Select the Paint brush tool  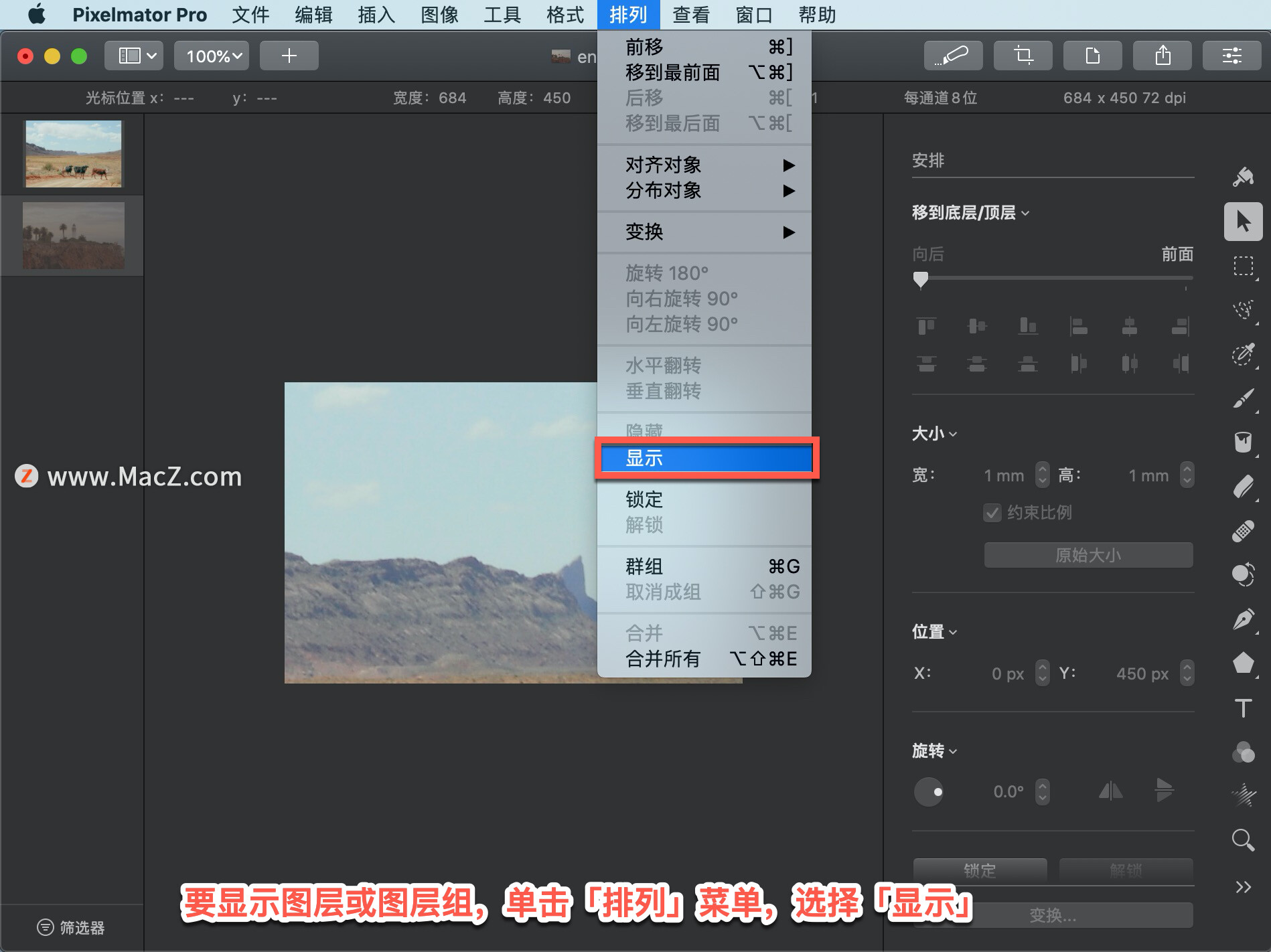click(x=1243, y=398)
